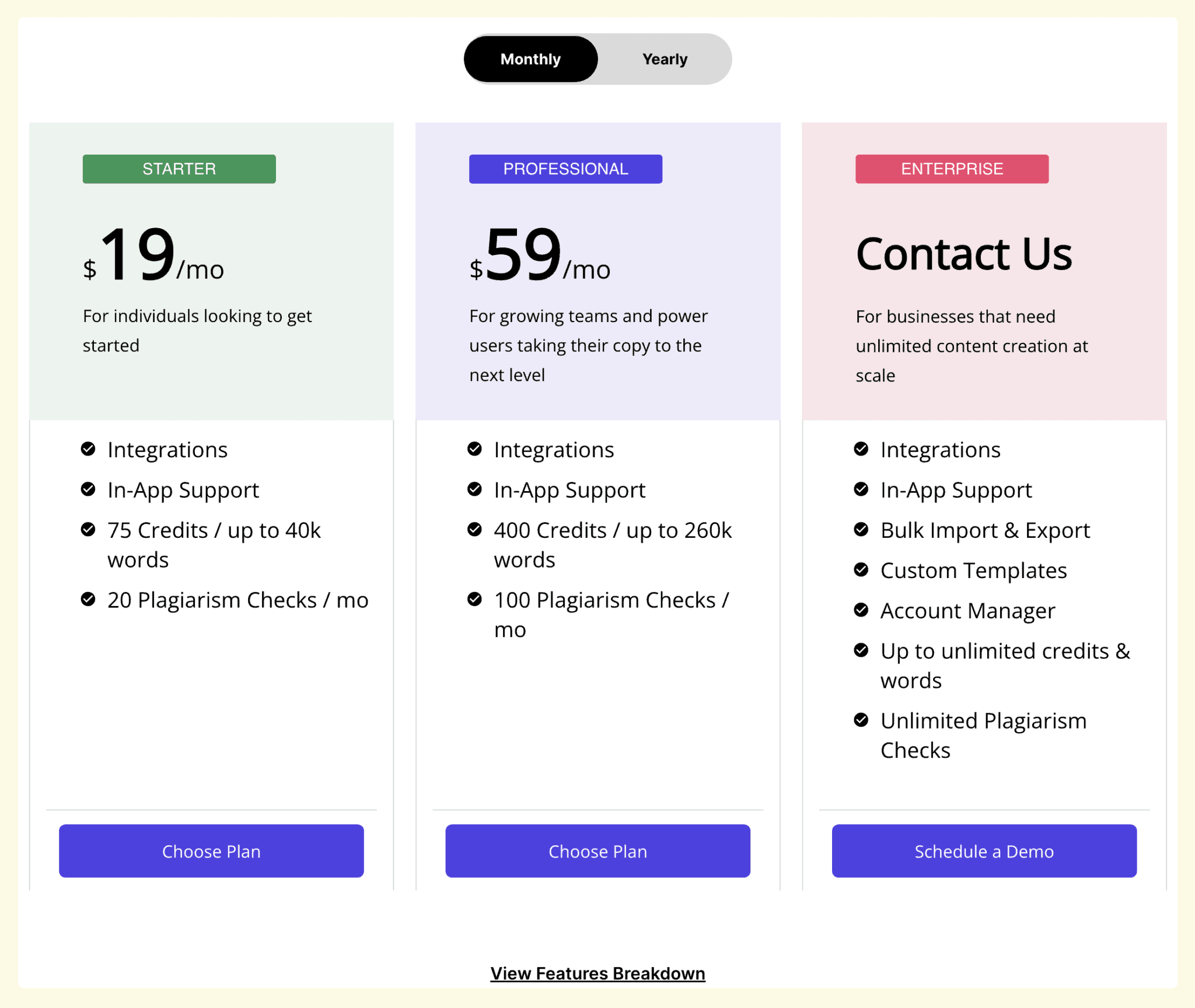Open the STARTER plan badge
This screenshot has height=1008, width=1195.
(x=179, y=169)
